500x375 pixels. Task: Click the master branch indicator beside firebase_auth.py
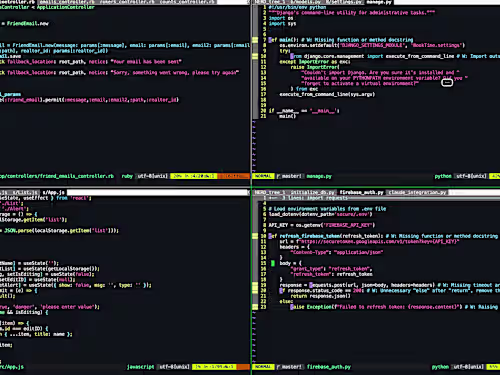(290, 367)
